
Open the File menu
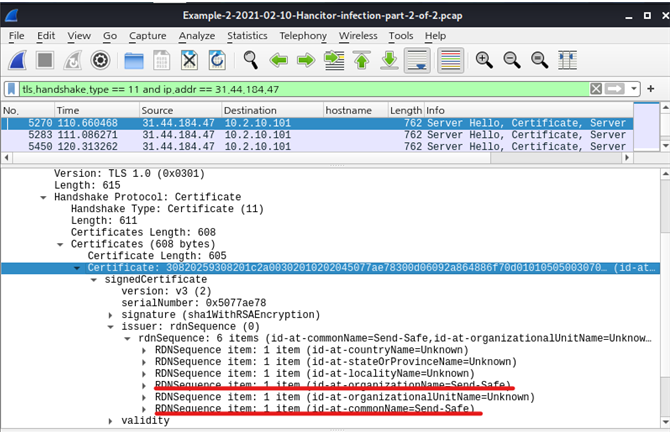click(17, 36)
